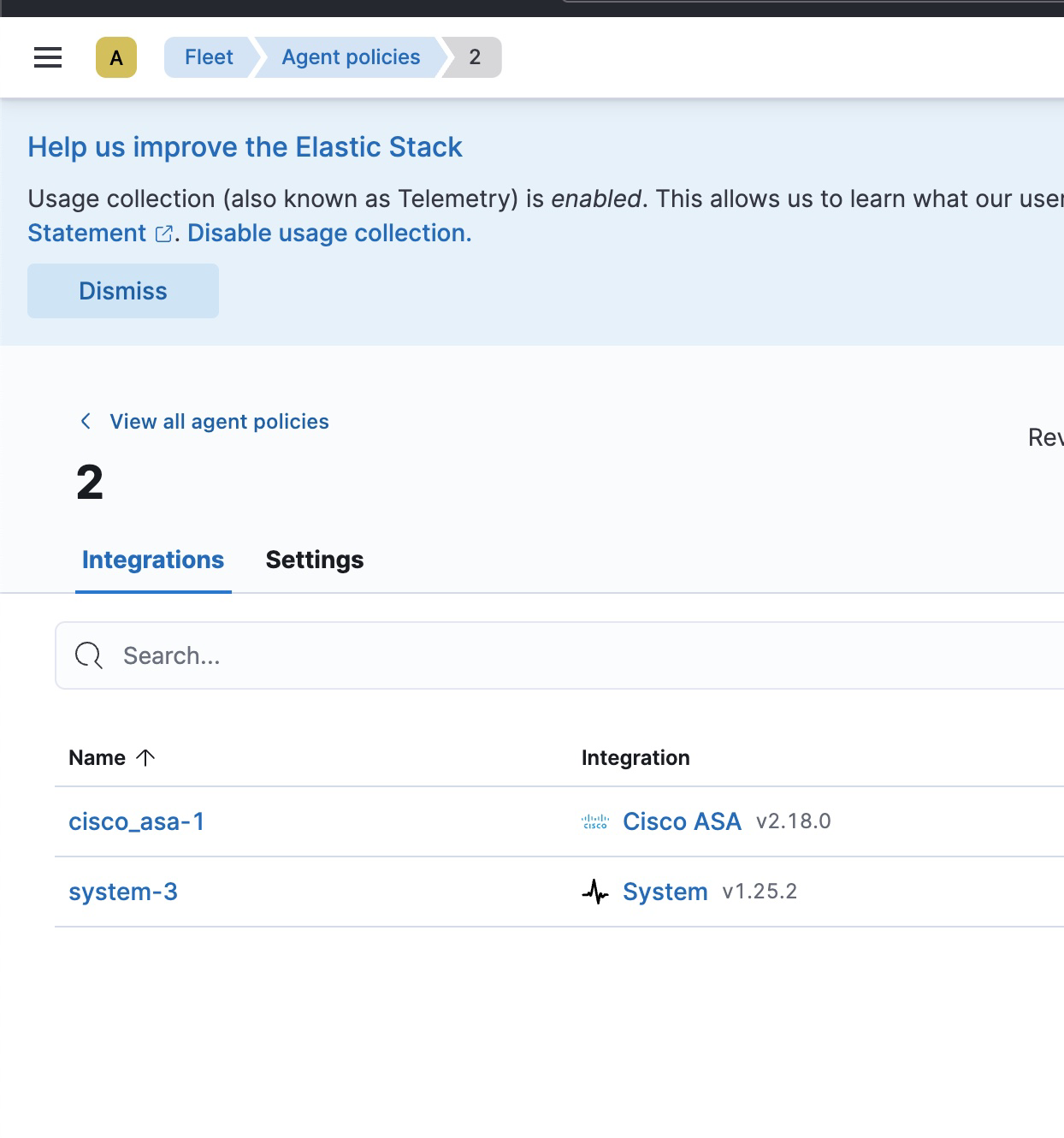Image resolution: width=1064 pixels, height=1138 pixels.
Task: Click Fleet in the breadcrumb trail
Action: [208, 57]
